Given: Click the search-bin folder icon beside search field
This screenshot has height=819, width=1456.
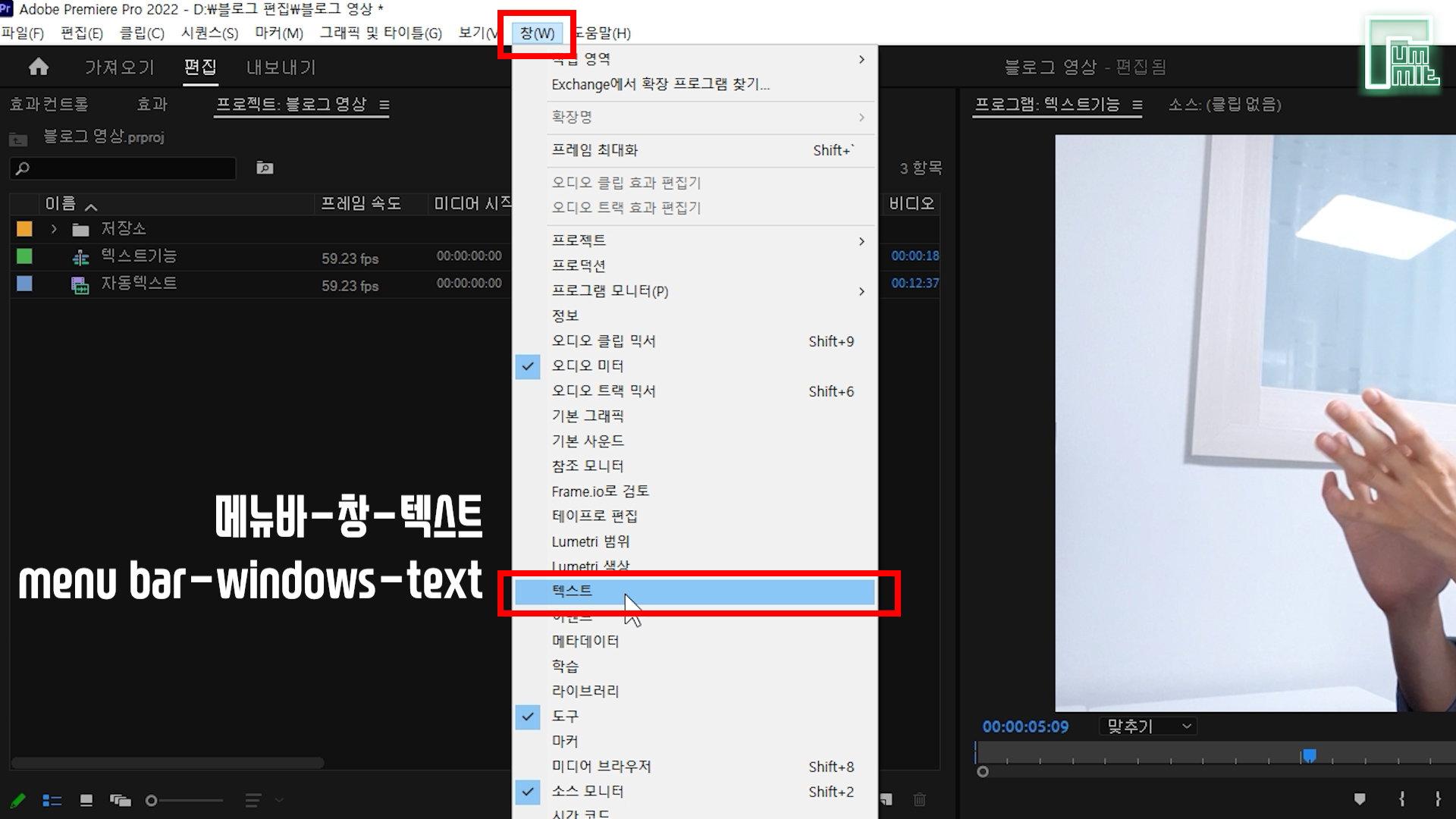Looking at the screenshot, I should (265, 168).
